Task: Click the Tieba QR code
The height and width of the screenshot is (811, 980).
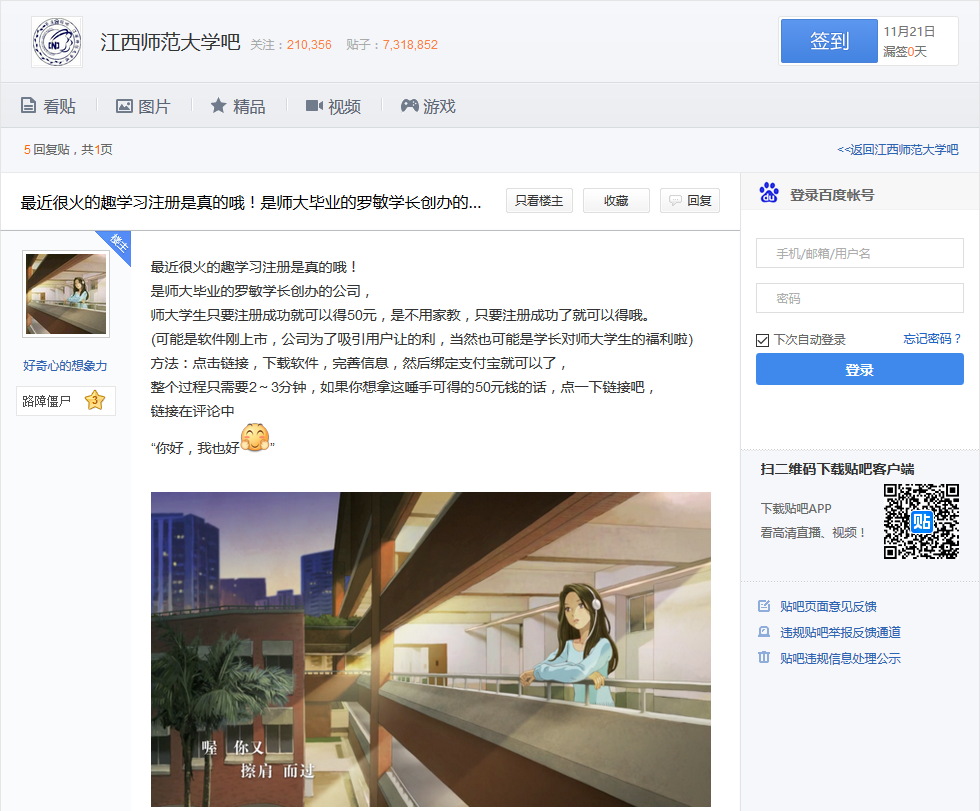Action: coord(921,521)
